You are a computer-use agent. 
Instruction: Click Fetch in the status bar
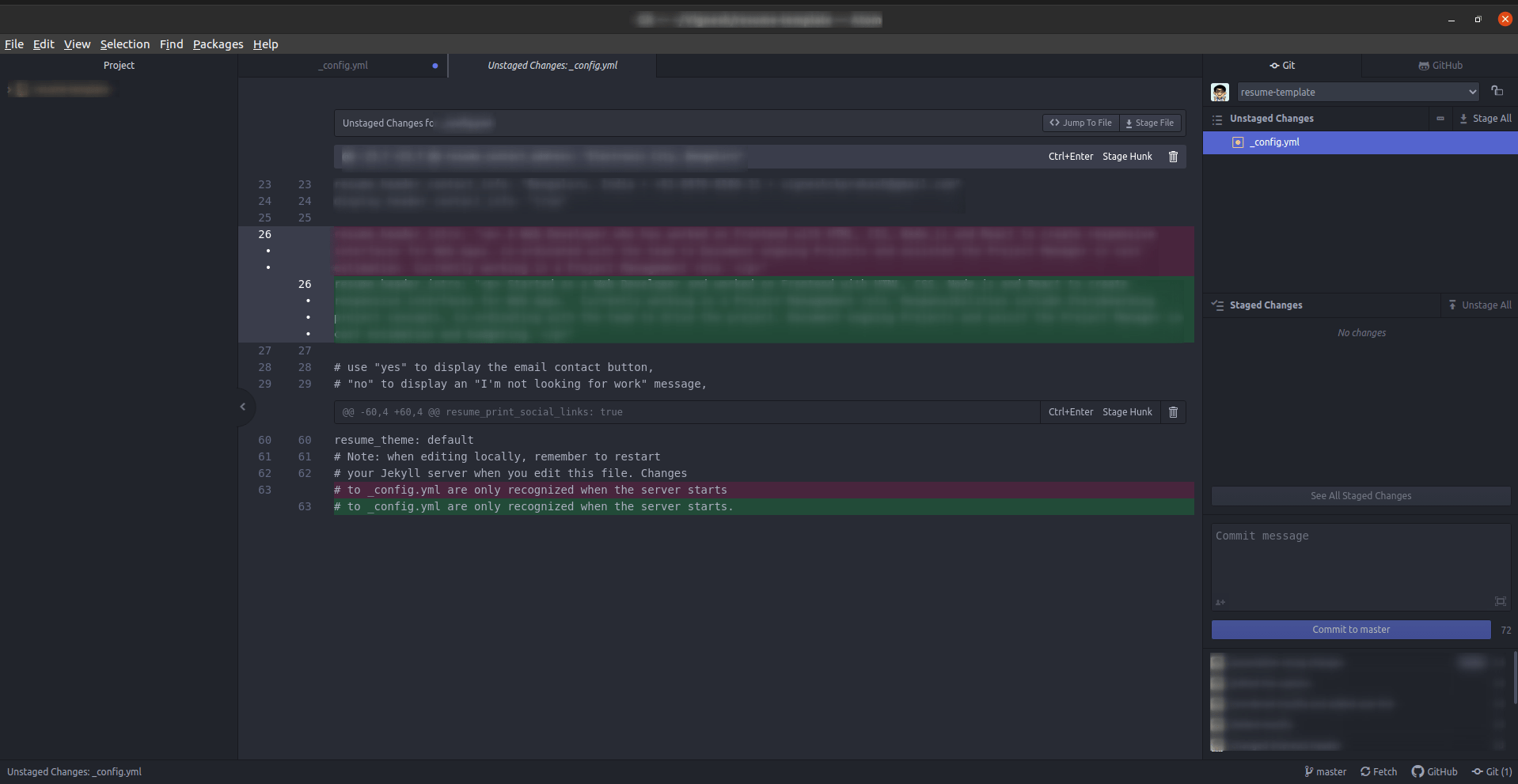pos(1379,772)
